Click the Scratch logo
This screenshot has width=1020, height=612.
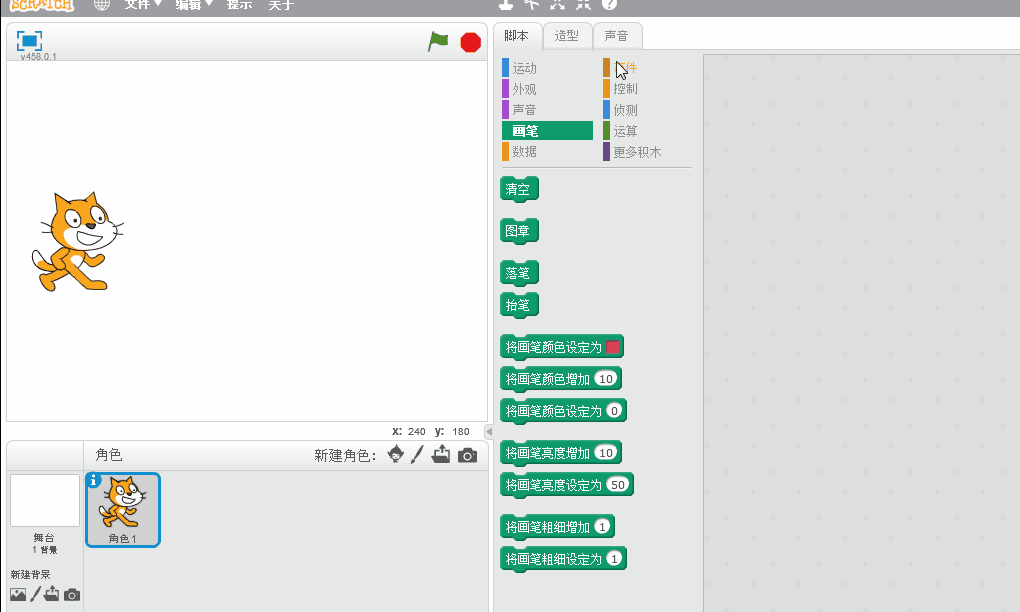(x=42, y=5)
